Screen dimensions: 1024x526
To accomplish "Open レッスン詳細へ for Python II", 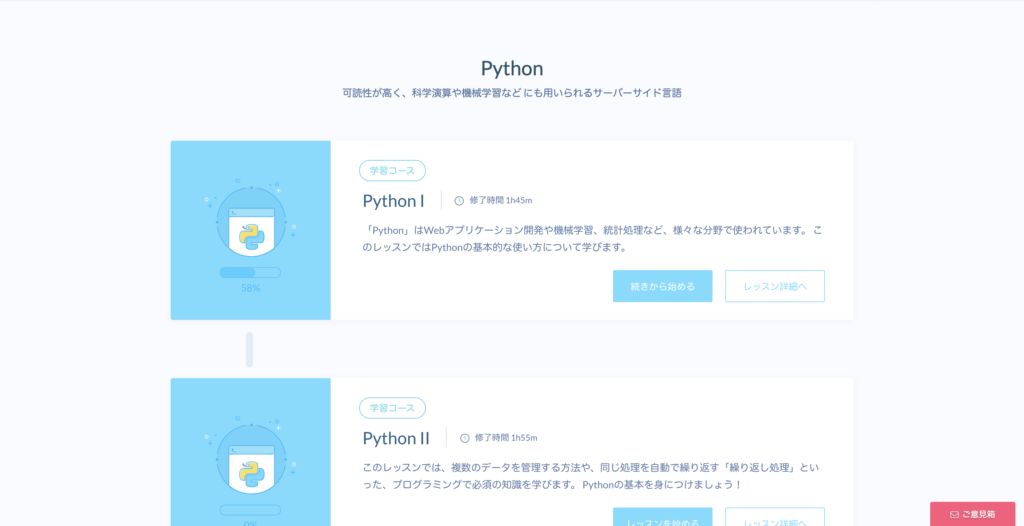I will tap(775, 517).
